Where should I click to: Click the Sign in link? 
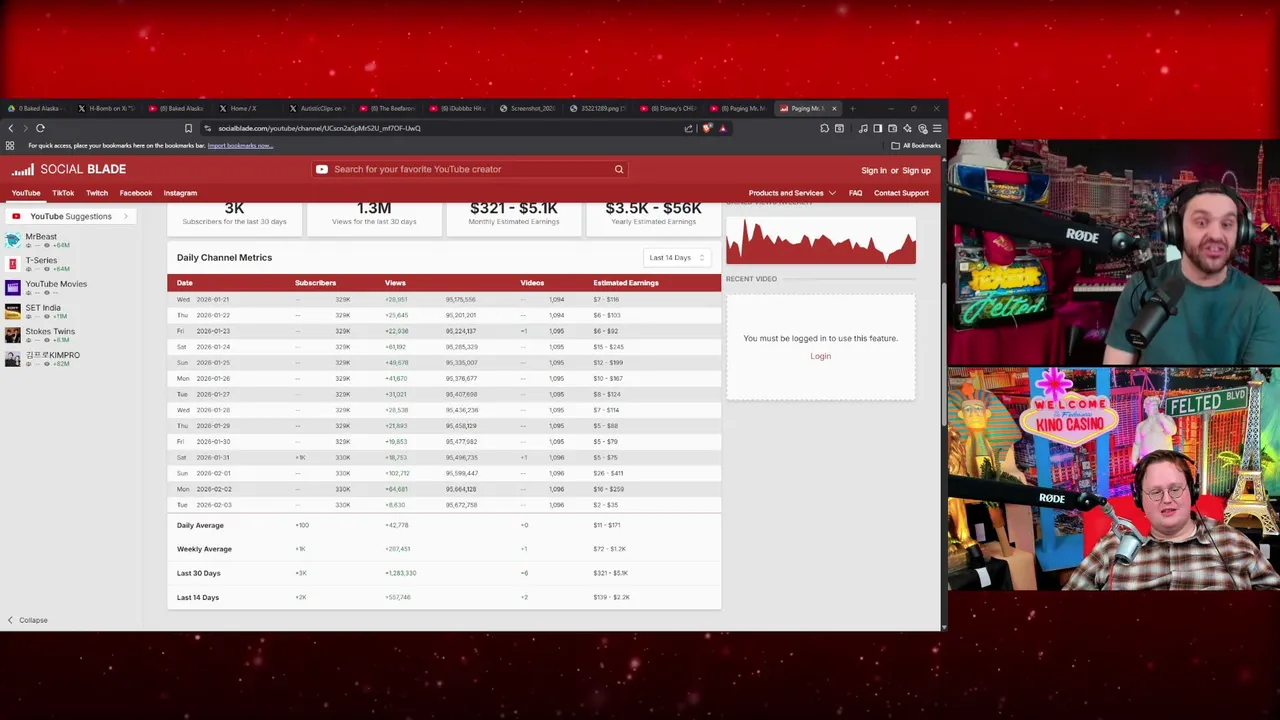[x=874, y=170]
